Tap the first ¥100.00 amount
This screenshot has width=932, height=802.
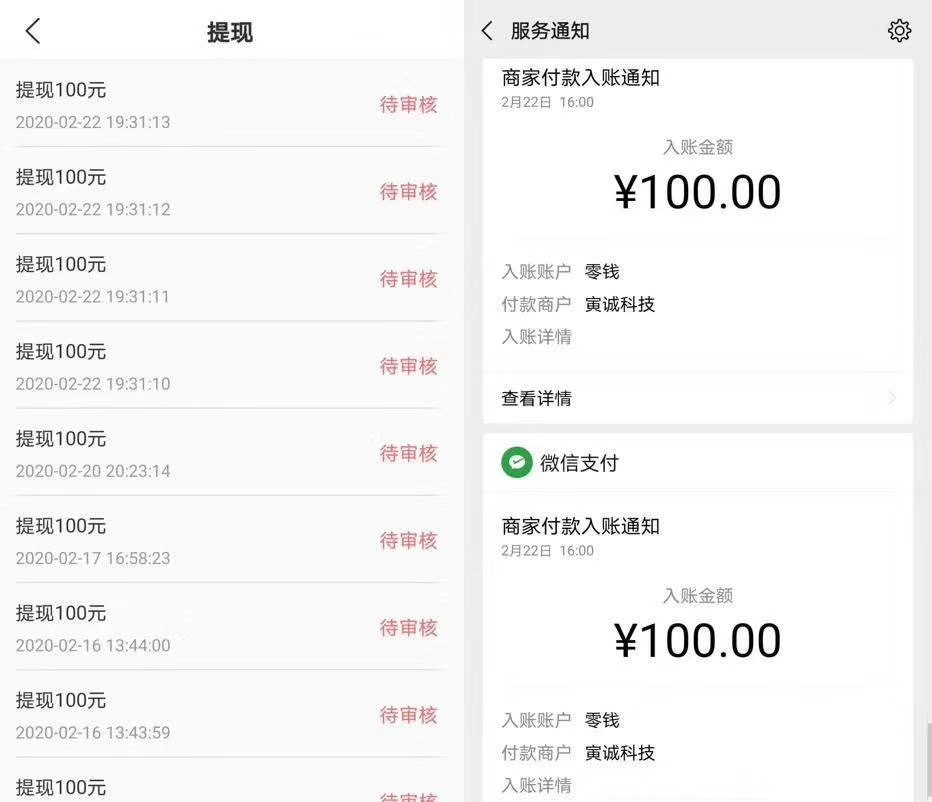[x=697, y=192]
